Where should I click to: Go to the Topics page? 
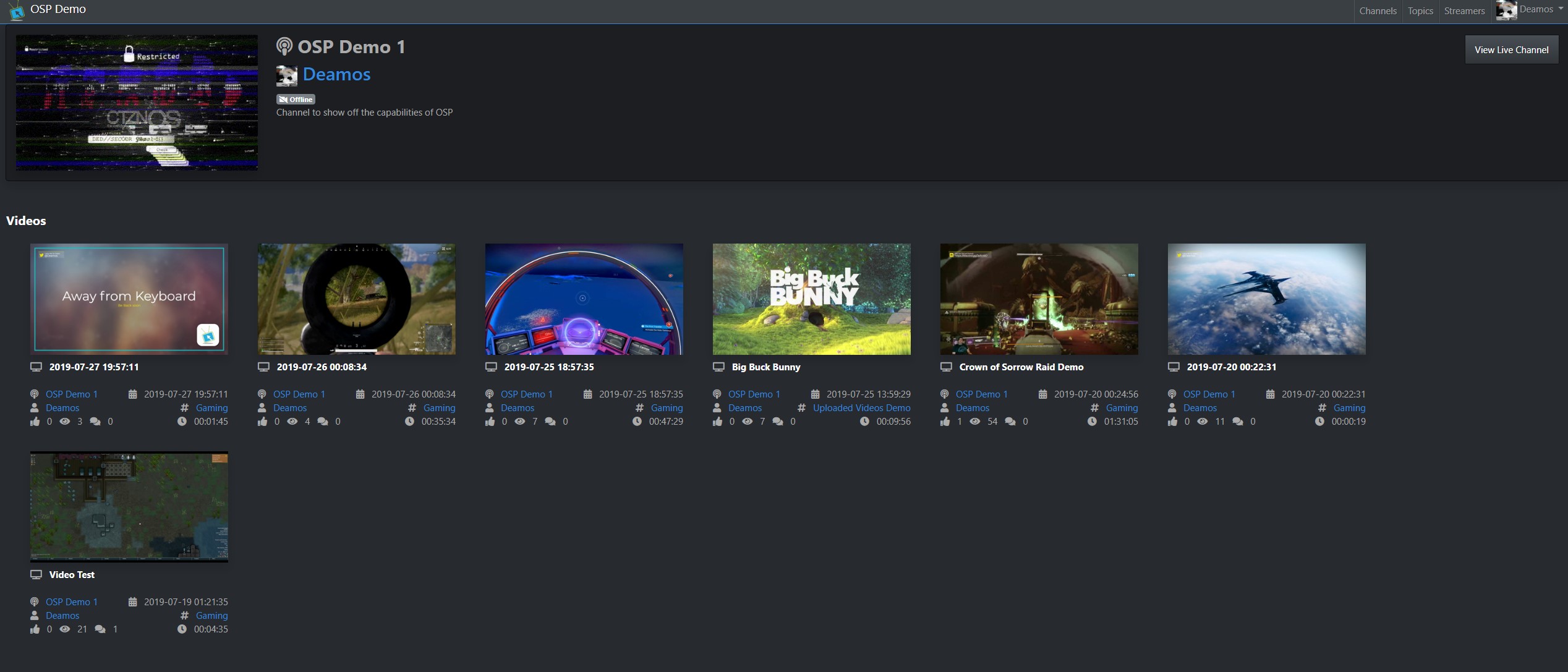(x=1420, y=11)
